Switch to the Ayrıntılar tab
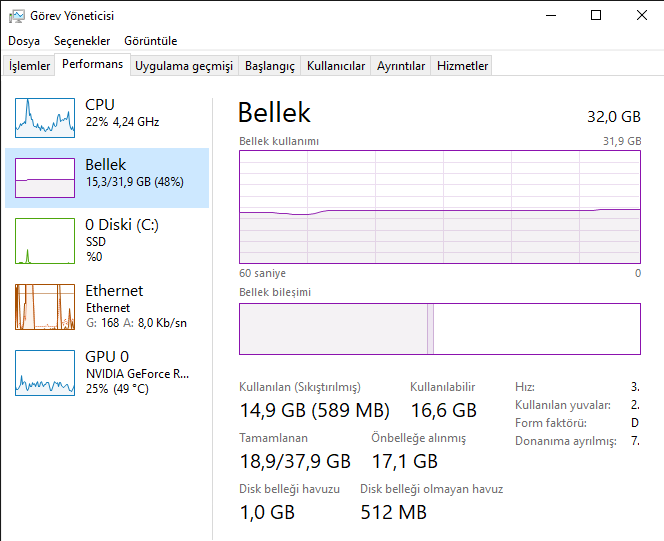Screen dimensions: 664x541 401,66
